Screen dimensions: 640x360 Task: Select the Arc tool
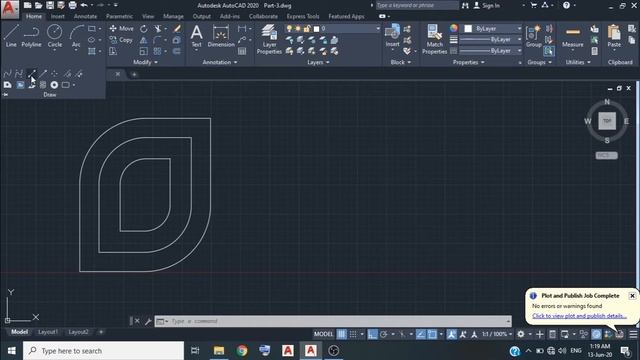(x=76, y=36)
